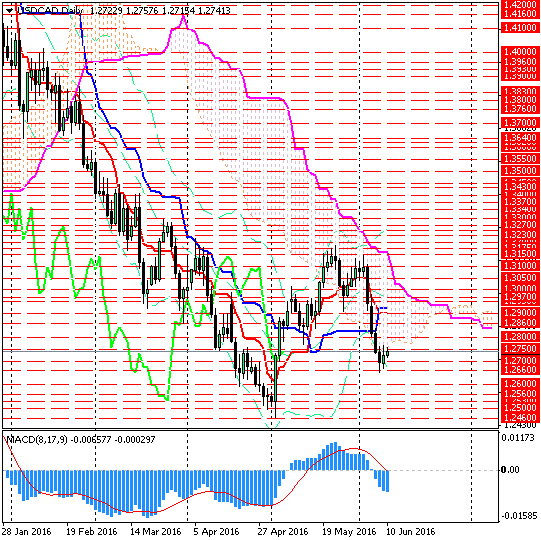The image size is (541, 540).
Task: Click the 1.24600 price level label
Action: (520, 417)
